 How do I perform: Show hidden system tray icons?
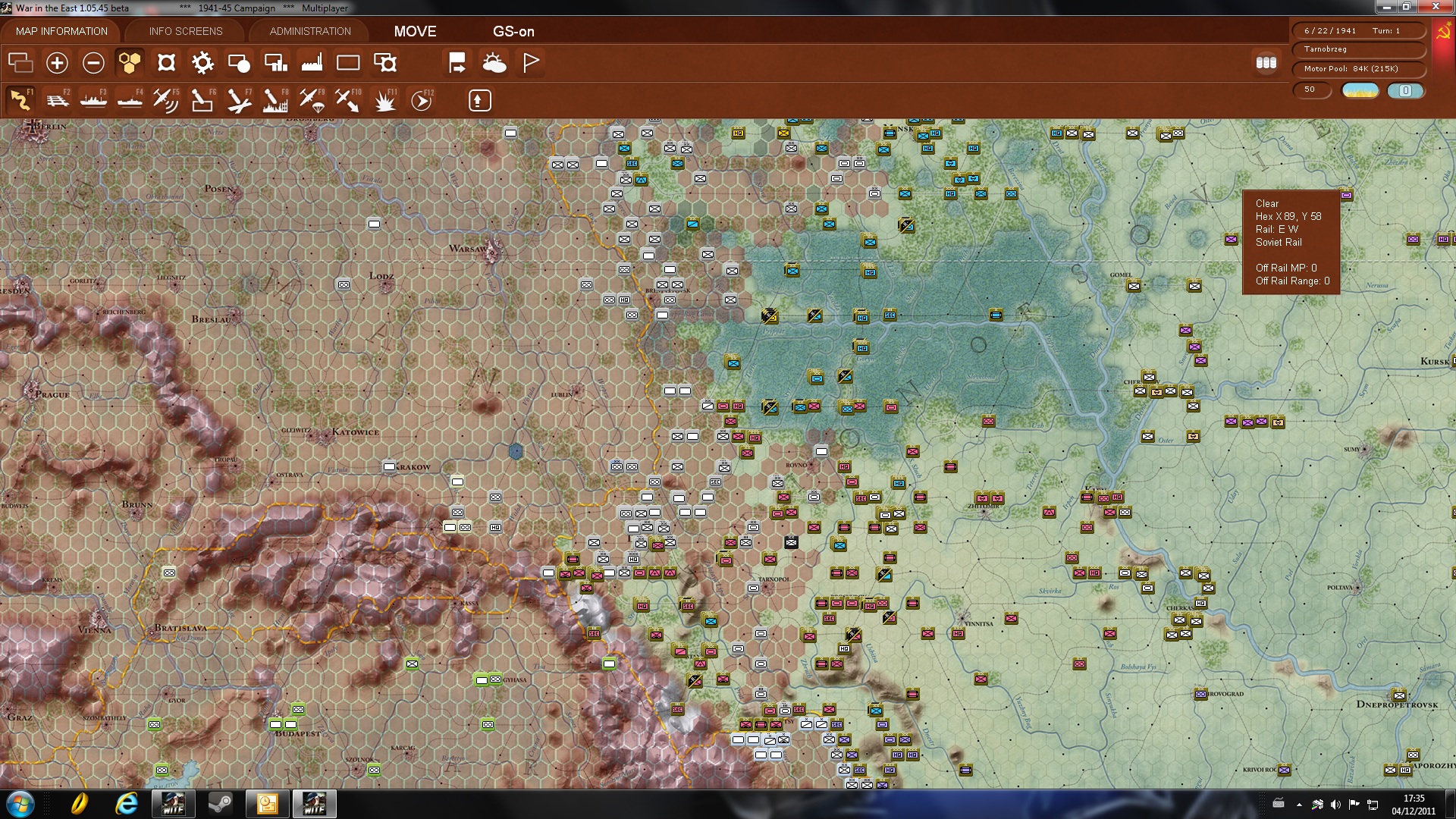(x=1299, y=805)
